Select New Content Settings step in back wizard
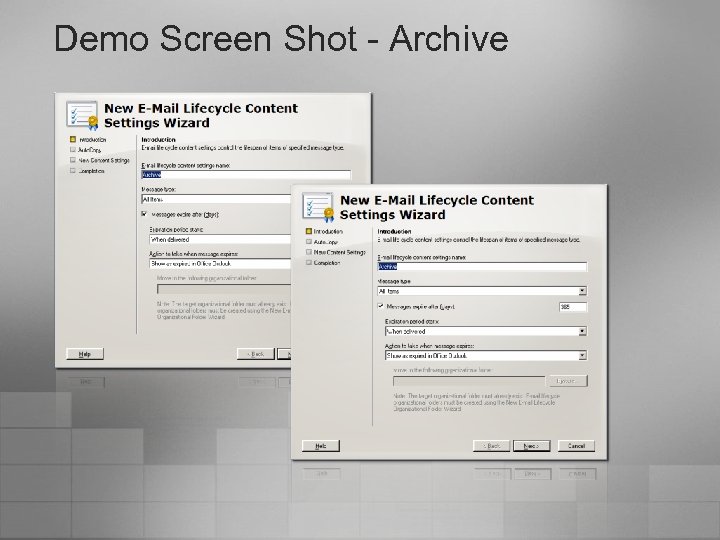The height and width of the screenshot is (540, 720). [100, 160]
